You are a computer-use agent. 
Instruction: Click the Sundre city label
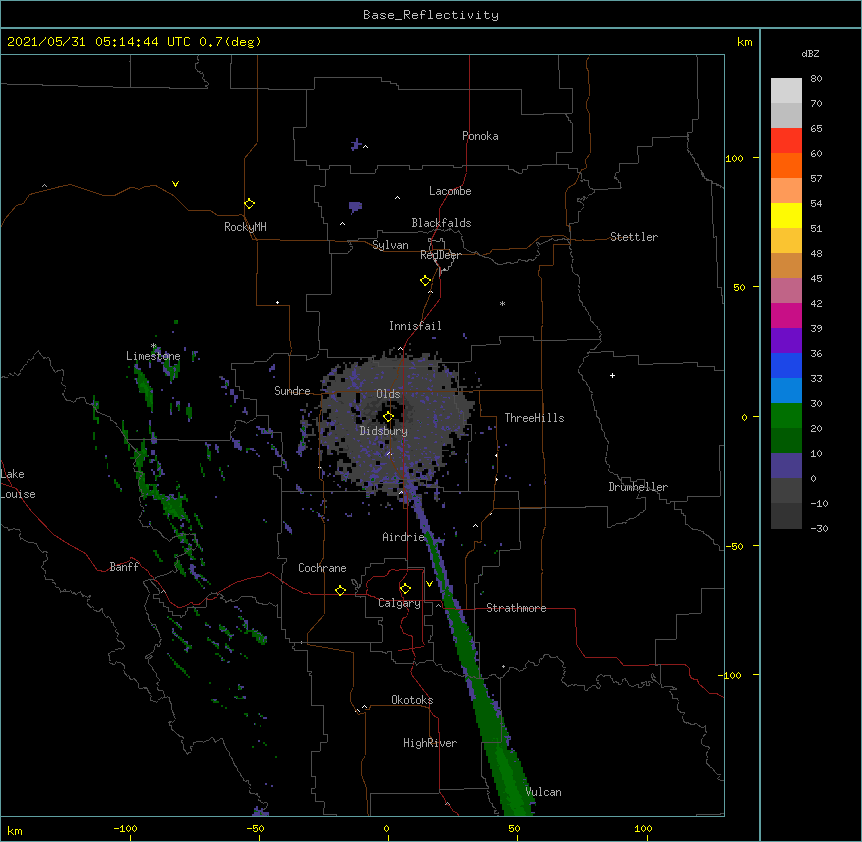292,391
